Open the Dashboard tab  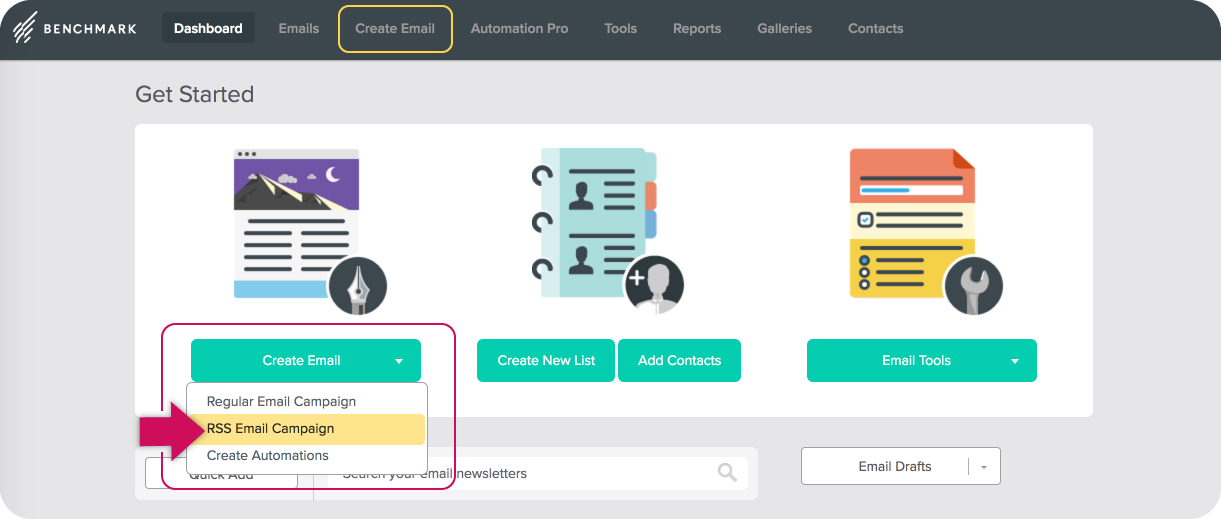click(208, 28)
